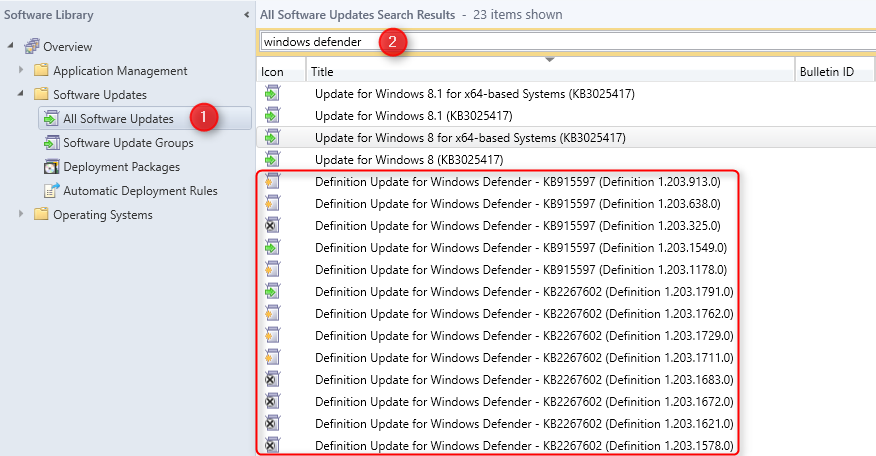
Task: Click green icon of Definition 1.203.1791.0
Action: tap(272, 291)
